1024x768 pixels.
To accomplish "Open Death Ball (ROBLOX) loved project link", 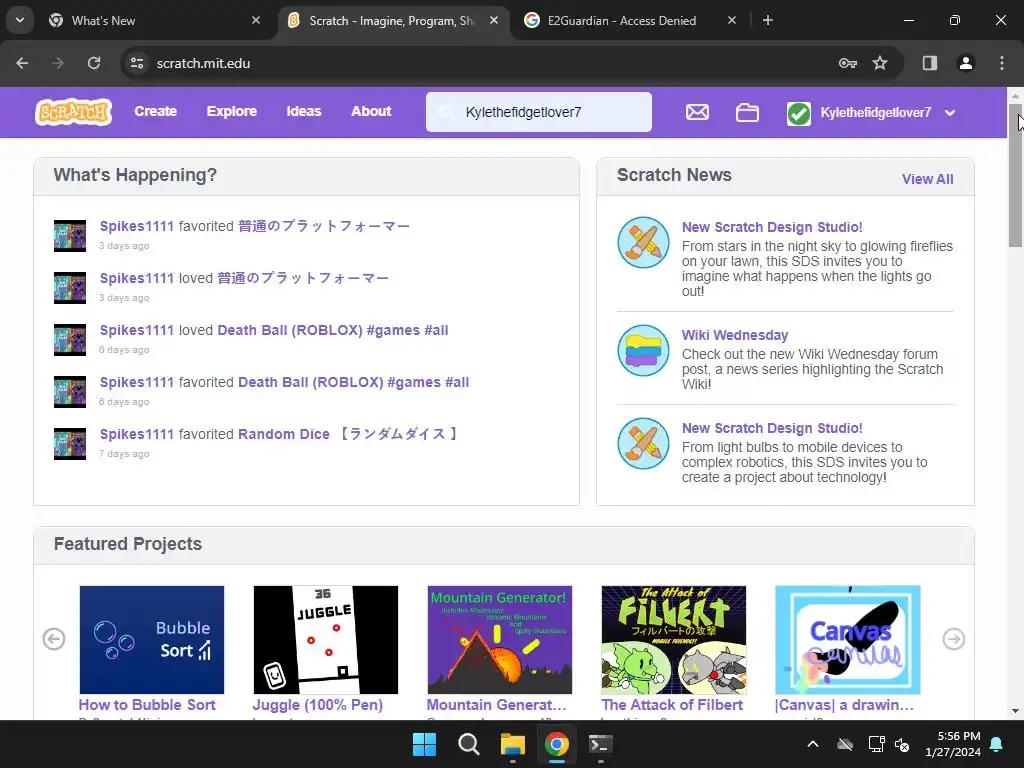I will pyautogui.click(x=332, y=330).
